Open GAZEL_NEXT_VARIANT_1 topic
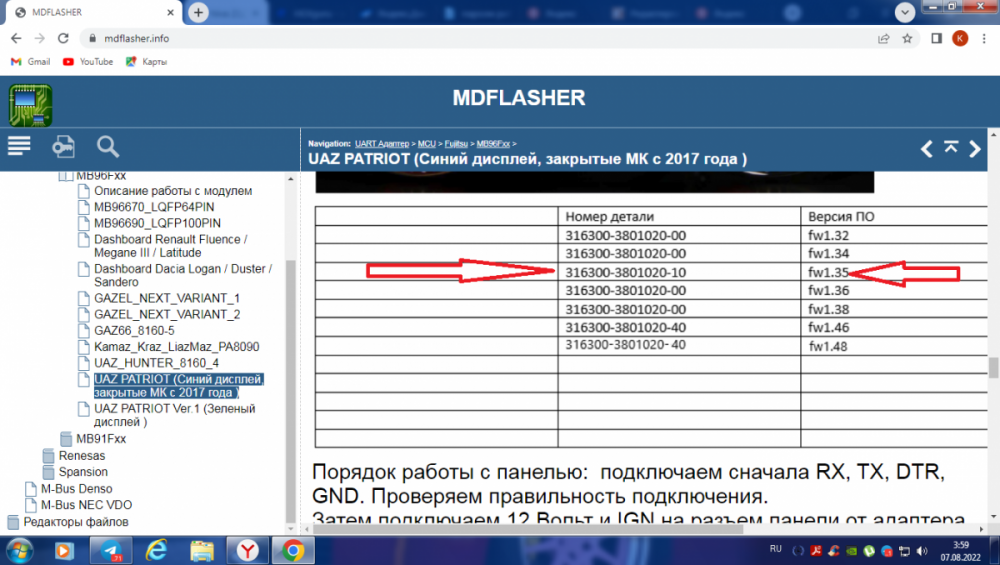Viewport: 1000px width, 565px height. 166,298
